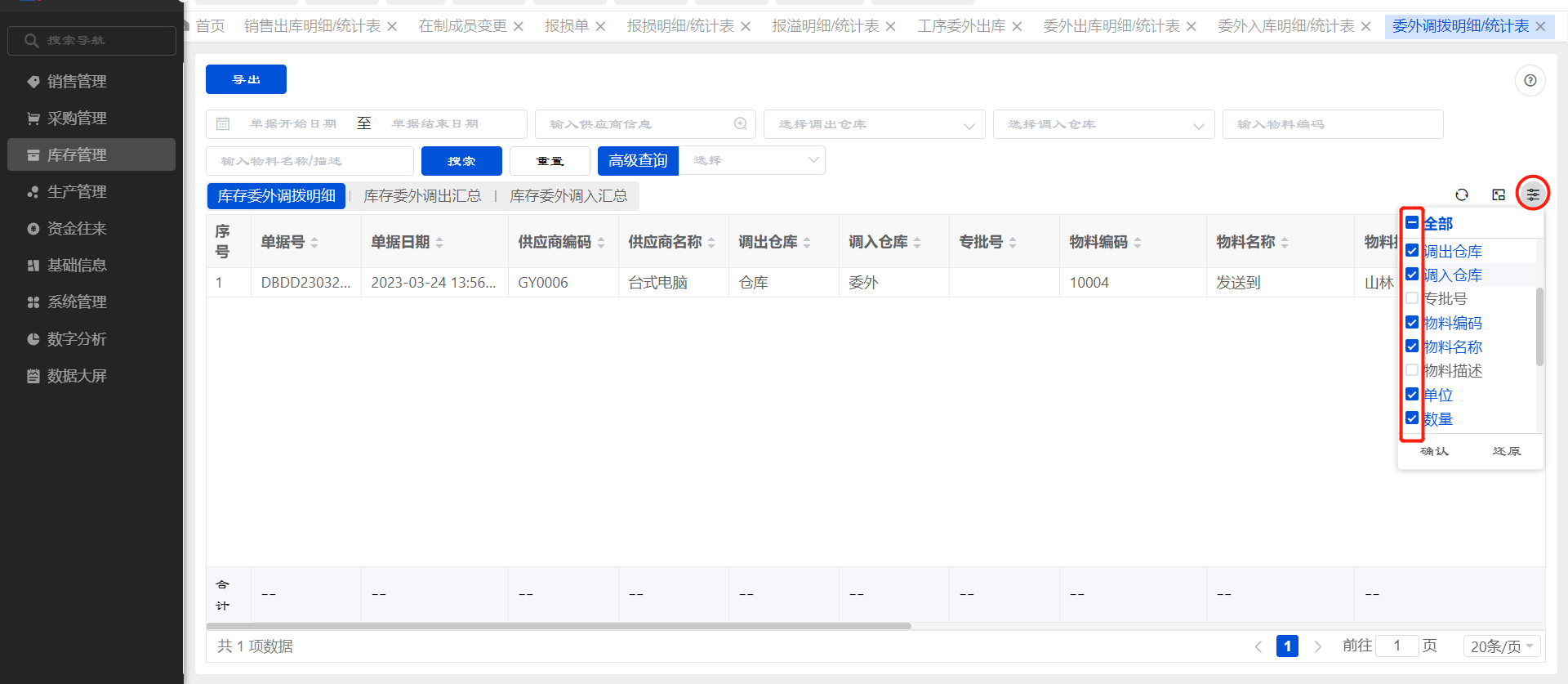Open the 选择调入仓库 dropdown
Viewport: 1568px width, 684px height.
[x=1103, y=124]
